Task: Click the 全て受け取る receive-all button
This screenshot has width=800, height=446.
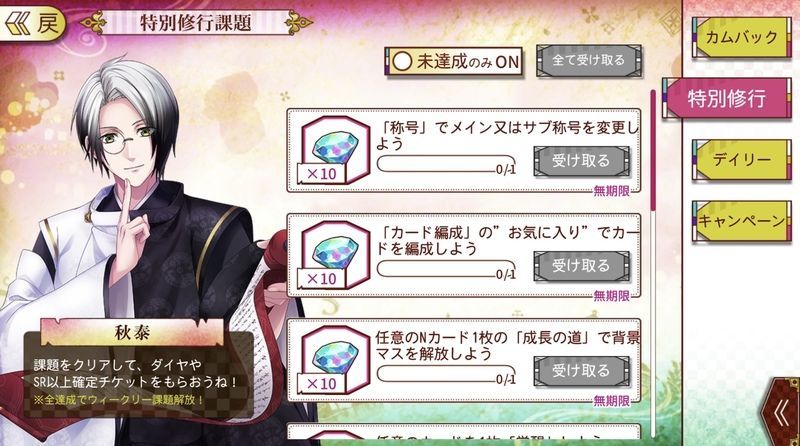Action: click(588, 61)
